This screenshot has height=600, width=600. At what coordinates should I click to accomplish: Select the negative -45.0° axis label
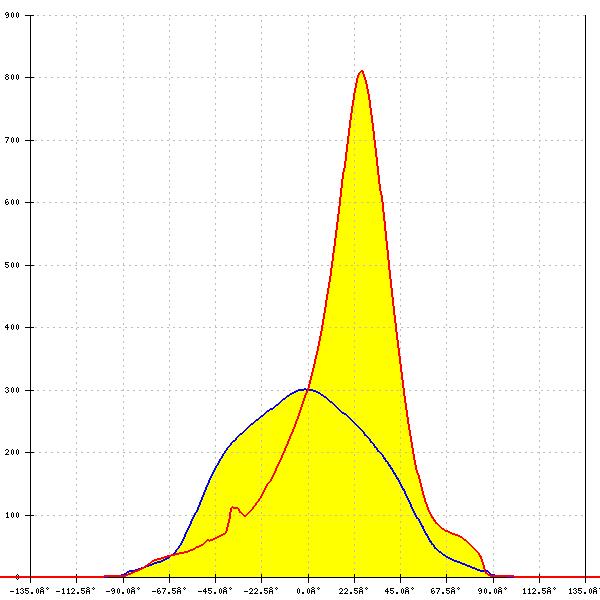[215, 591]
